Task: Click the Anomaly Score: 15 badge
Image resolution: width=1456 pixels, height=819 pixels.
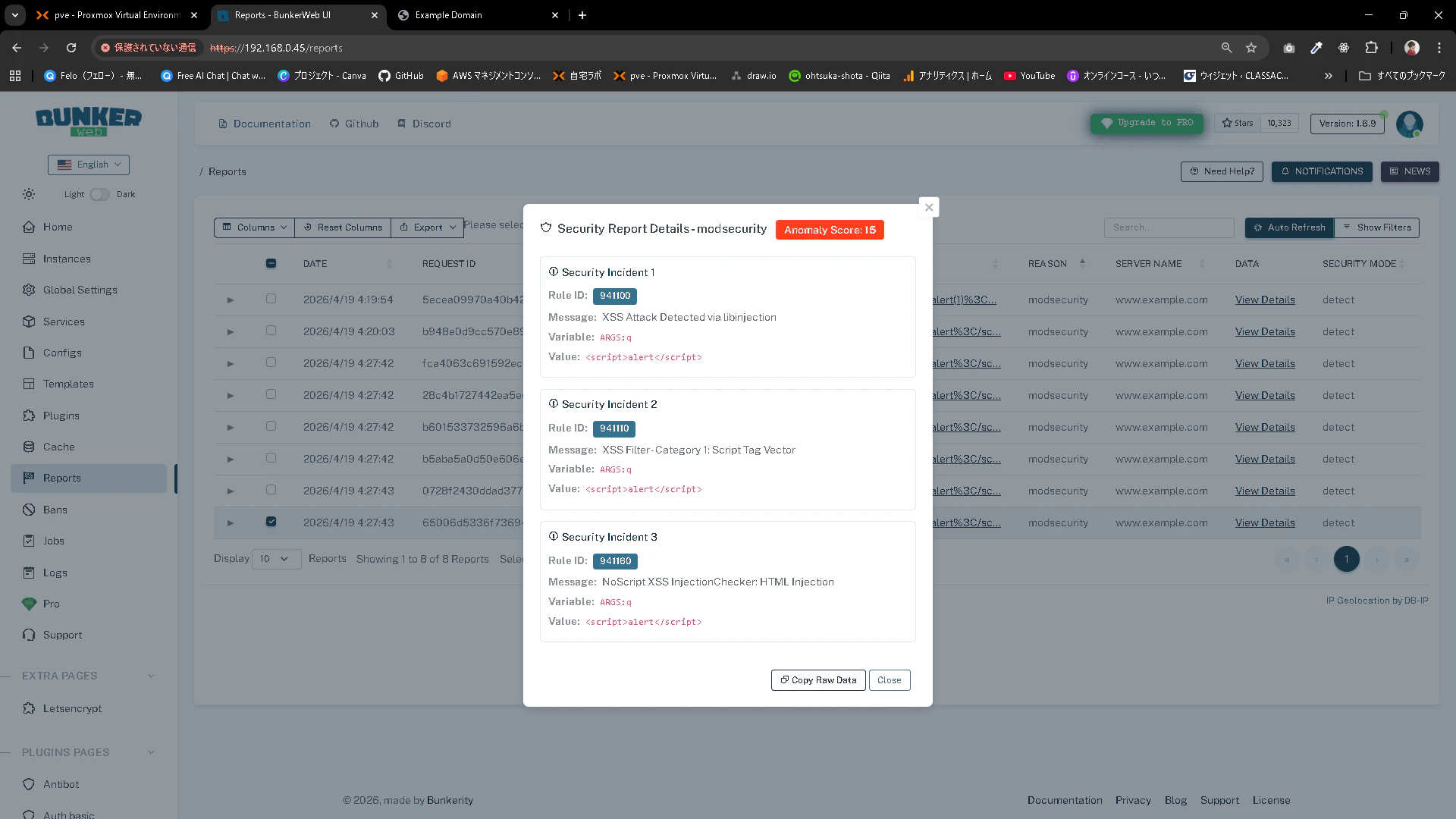Action: (x=830, y=230)
